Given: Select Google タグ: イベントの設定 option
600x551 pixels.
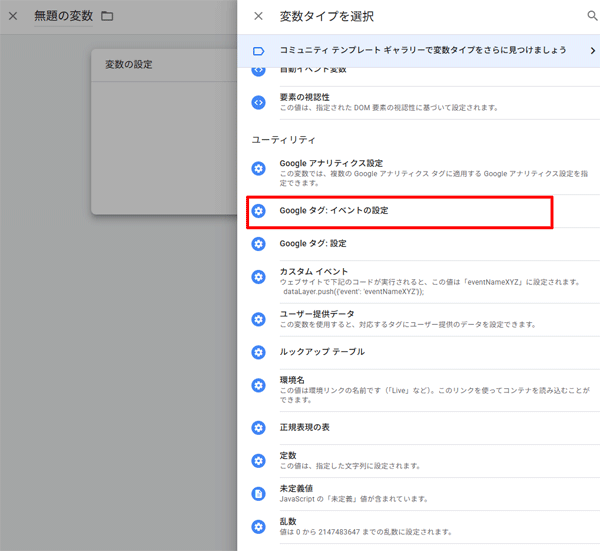Looking at the screenshot, I should (334, 211).
